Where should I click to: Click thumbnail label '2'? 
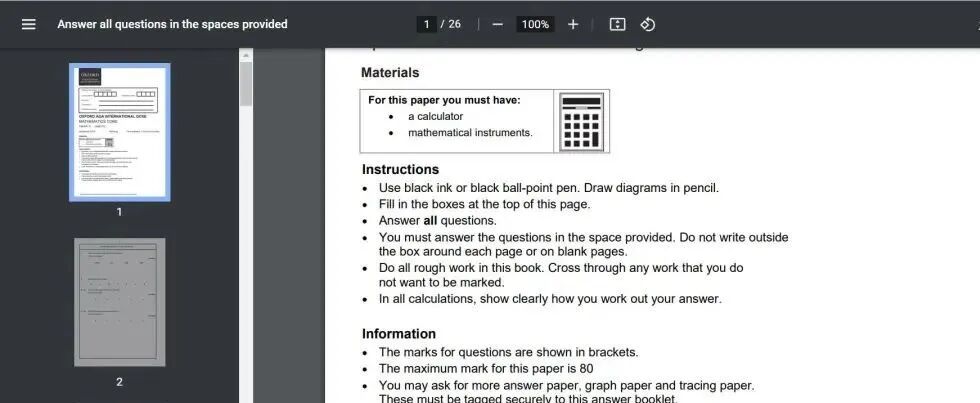[119, 382]
